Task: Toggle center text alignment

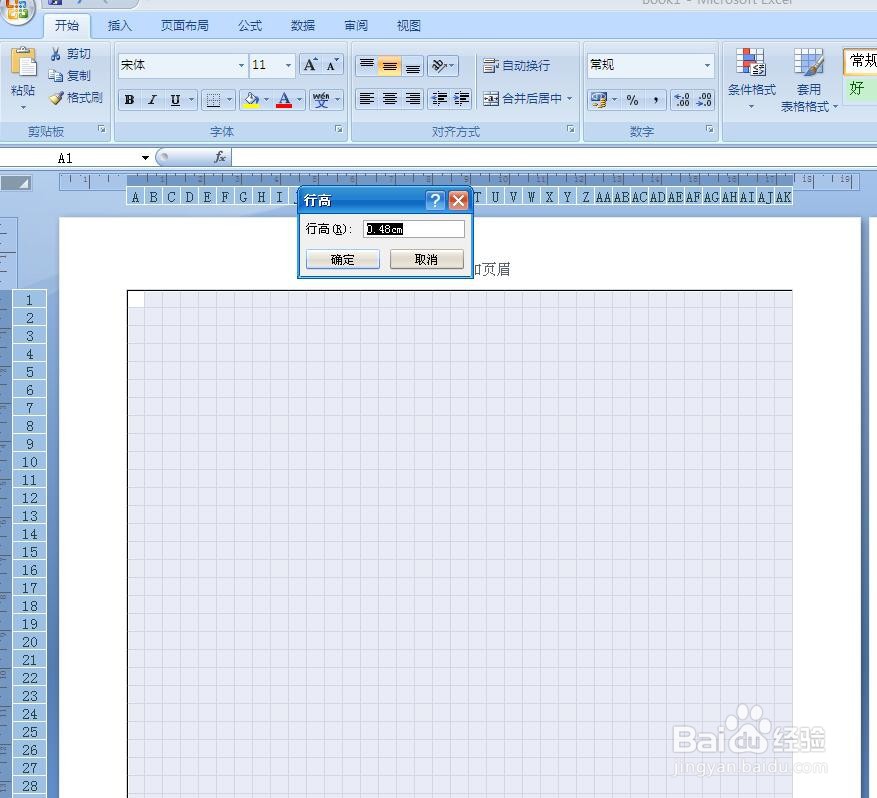Action: click(x=390, y=99)
